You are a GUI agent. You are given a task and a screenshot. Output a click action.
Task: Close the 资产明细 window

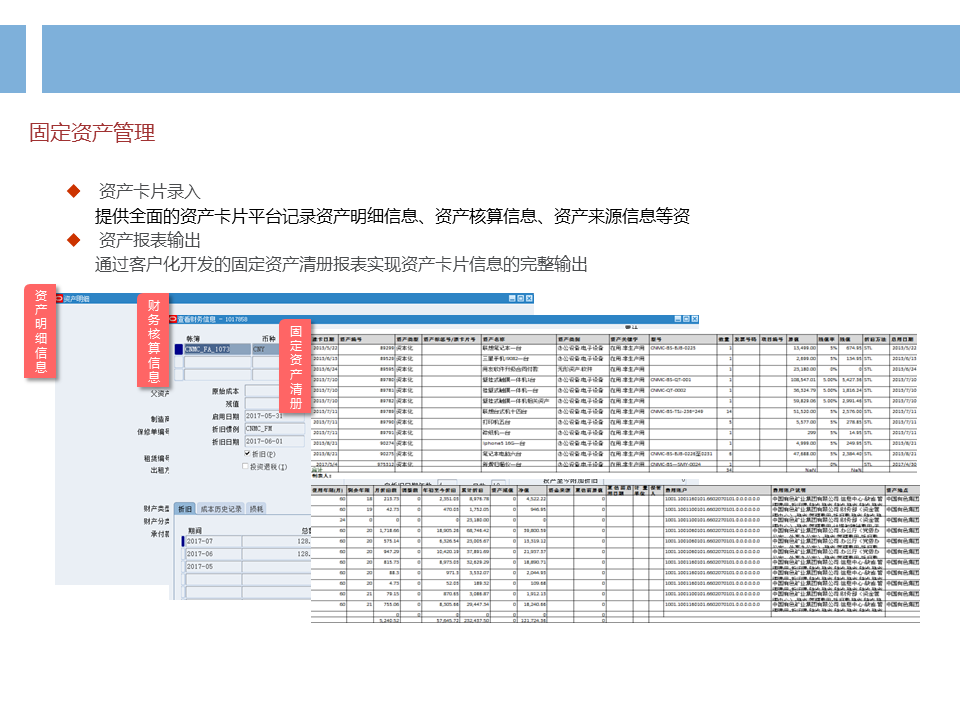click(x=530, y=298)
